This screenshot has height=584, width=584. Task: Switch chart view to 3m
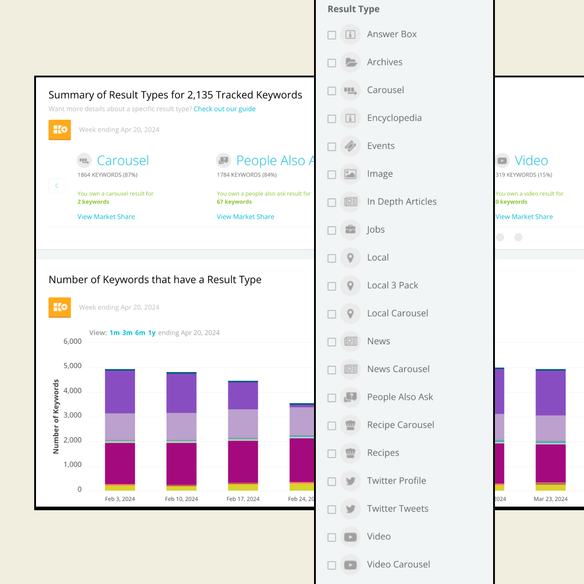127,333
